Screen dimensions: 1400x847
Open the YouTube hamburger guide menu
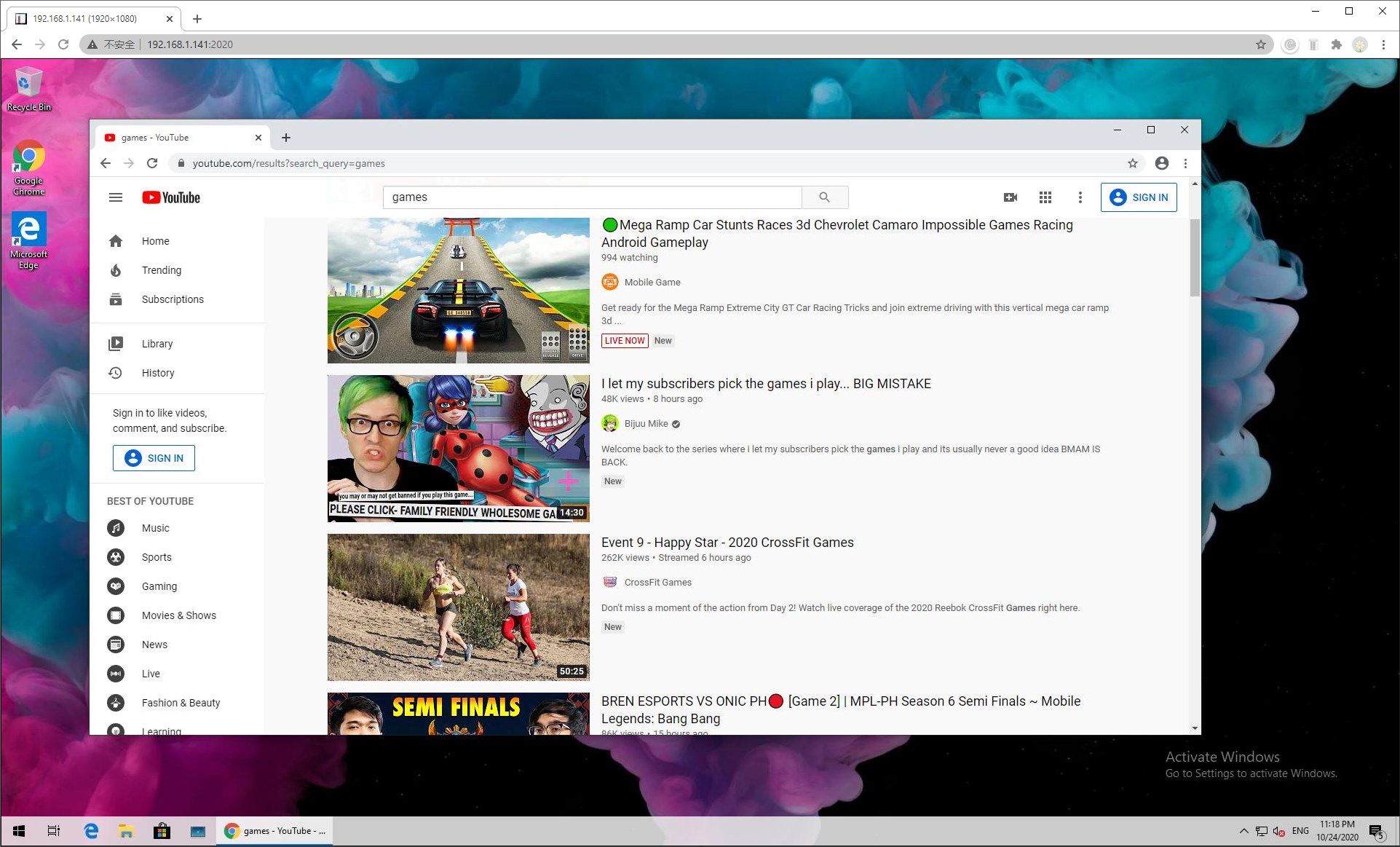[116, 197]
